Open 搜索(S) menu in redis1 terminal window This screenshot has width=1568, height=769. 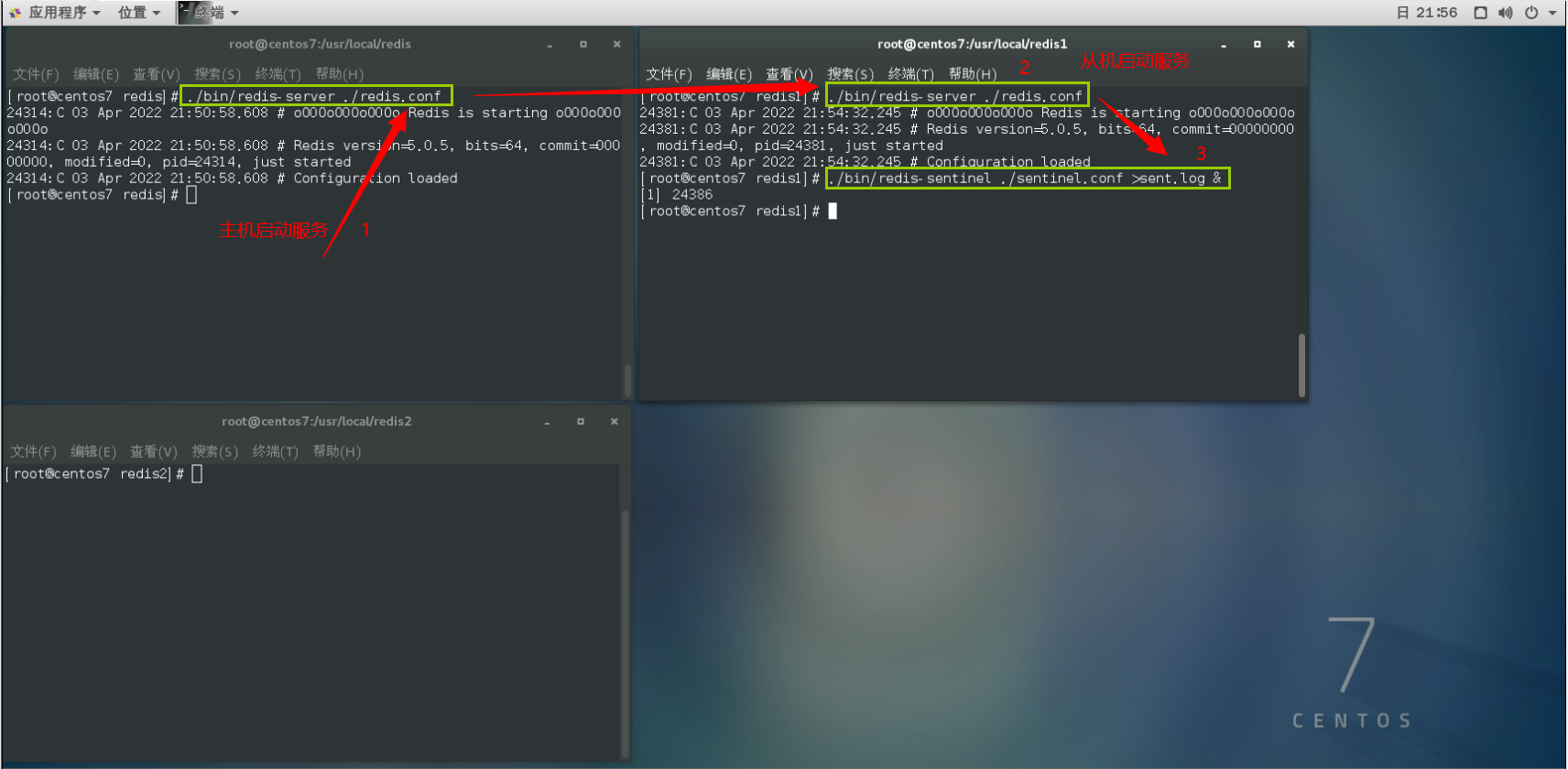point(850,74)
